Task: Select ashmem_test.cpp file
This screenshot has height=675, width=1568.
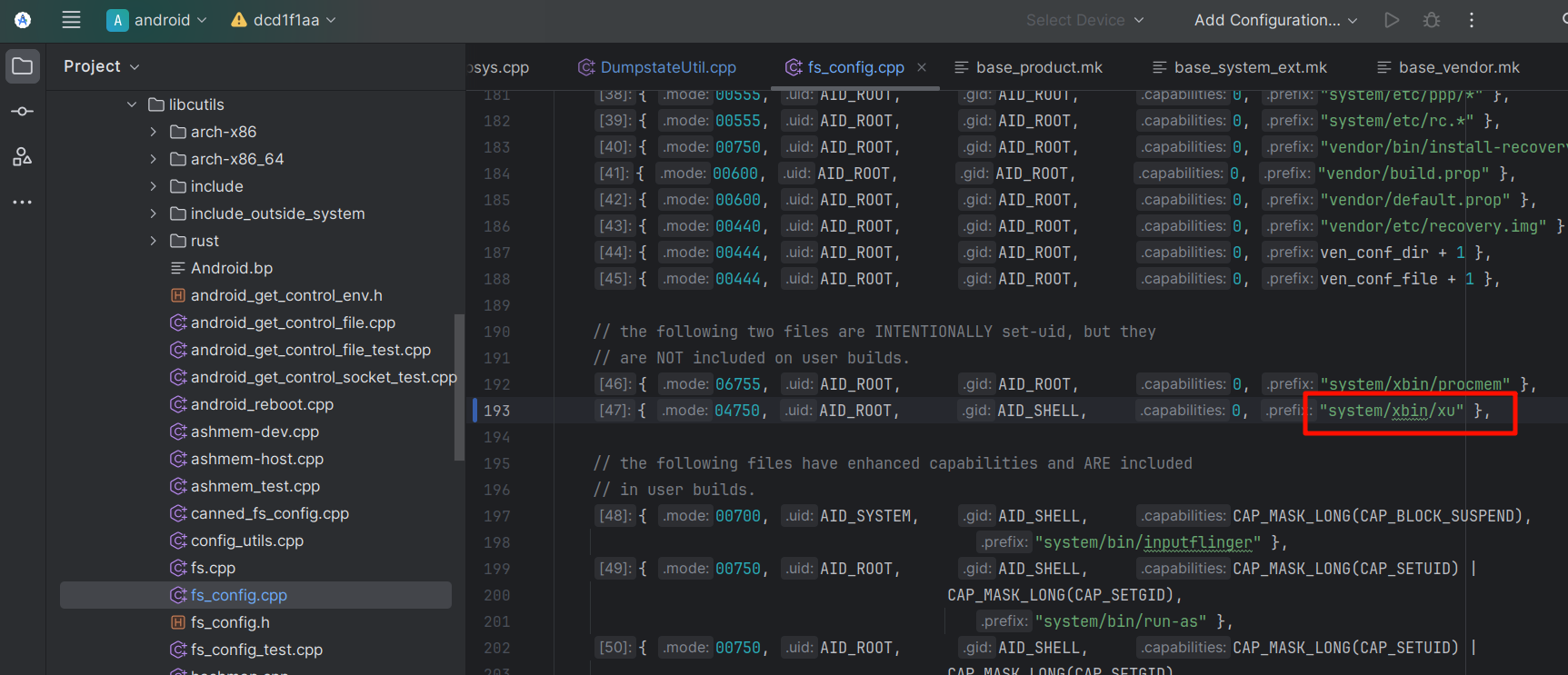Action: 255,486
